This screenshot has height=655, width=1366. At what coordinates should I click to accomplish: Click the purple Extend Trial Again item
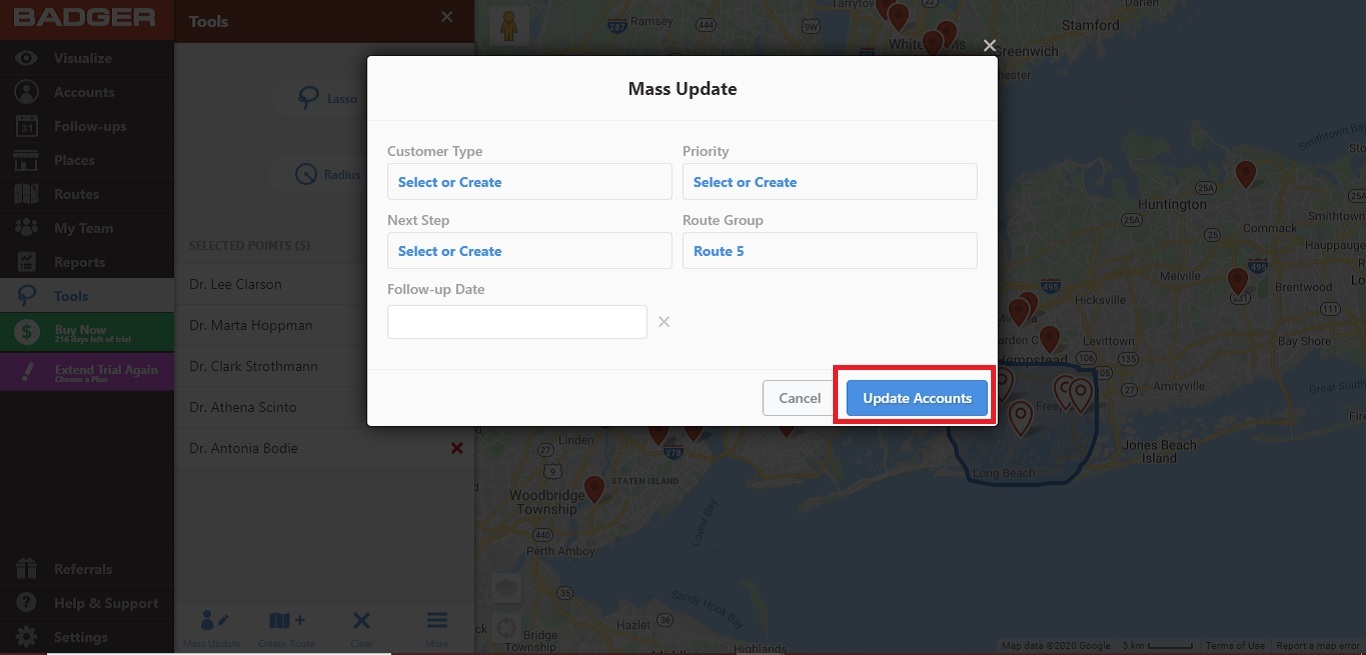87,372
